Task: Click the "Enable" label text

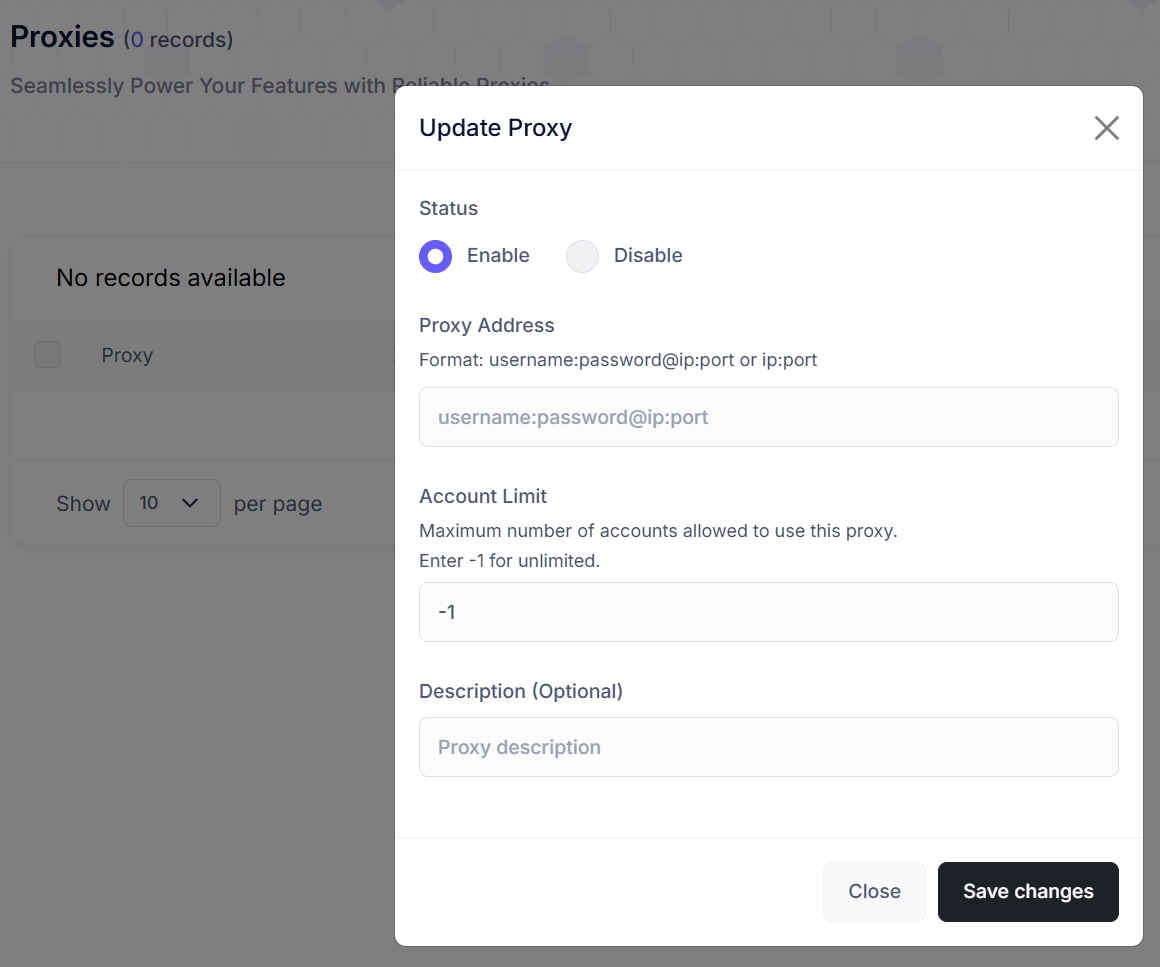Action: 498,255
